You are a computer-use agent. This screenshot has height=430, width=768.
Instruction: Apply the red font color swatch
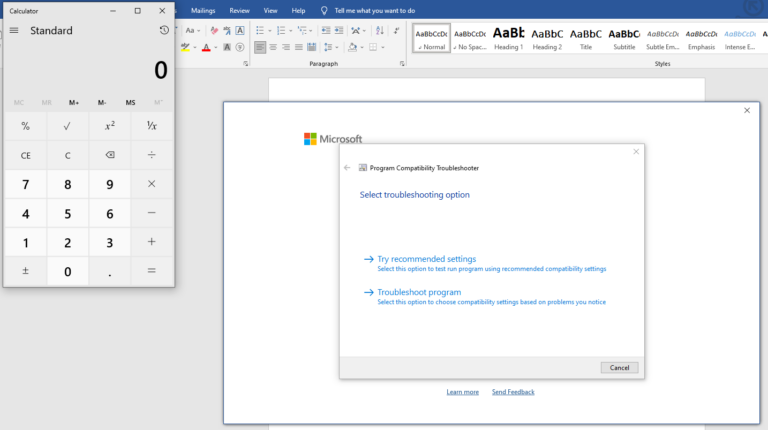[x=207, y=47]
